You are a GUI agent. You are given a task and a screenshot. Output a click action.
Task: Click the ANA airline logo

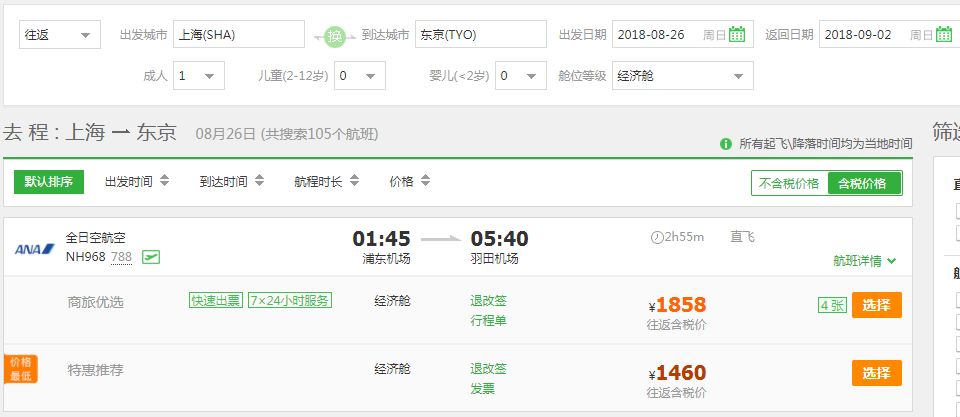(34, 249)
